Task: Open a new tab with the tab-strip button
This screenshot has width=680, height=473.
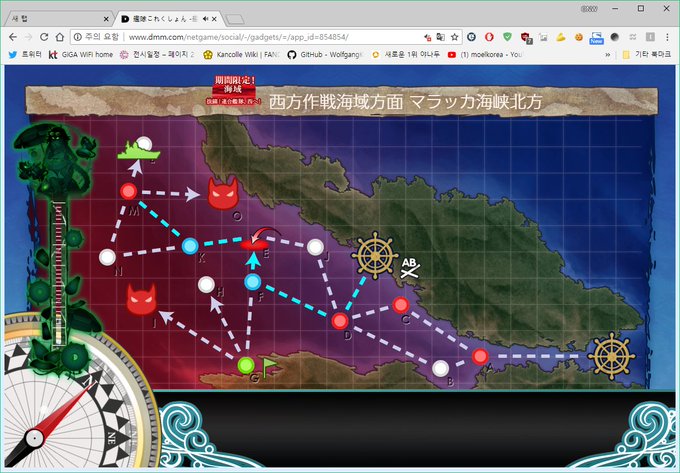Action: click(x=235, y=20)
